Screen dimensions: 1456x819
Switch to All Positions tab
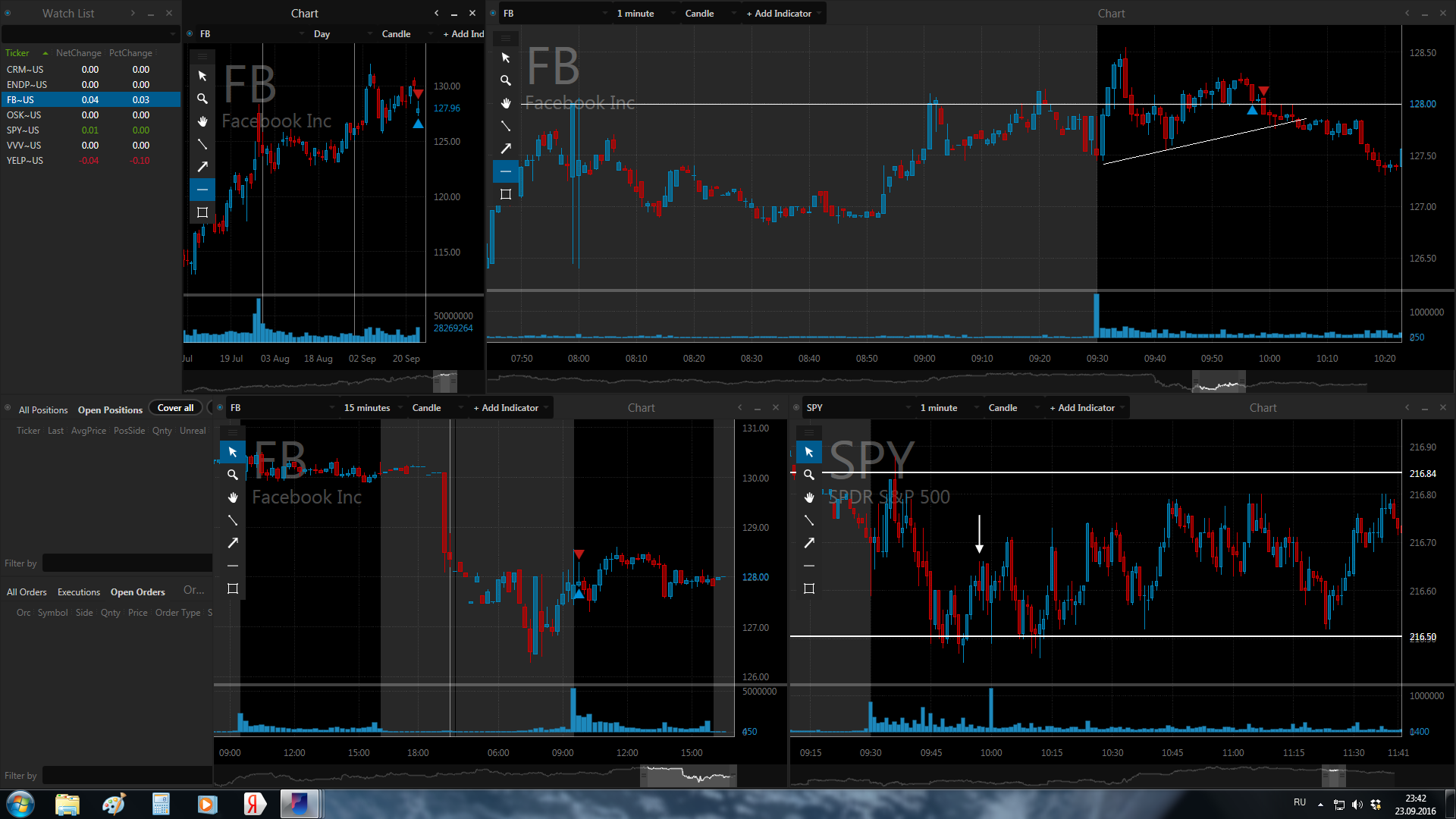[43, 410]
